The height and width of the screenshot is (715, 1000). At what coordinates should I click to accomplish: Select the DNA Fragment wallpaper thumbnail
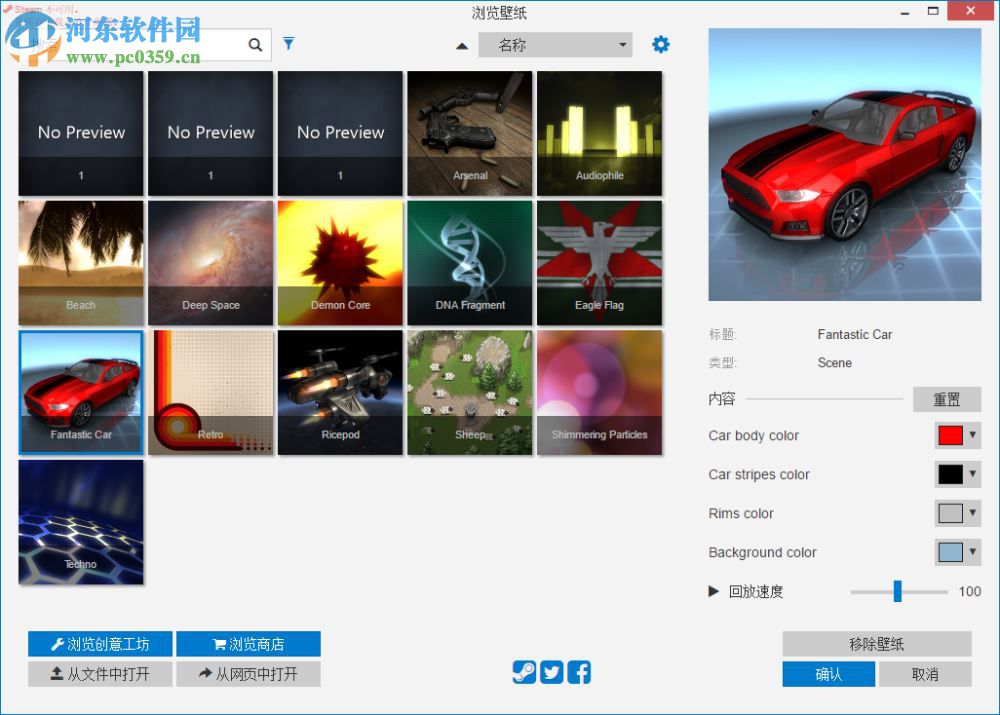point(469,263)
